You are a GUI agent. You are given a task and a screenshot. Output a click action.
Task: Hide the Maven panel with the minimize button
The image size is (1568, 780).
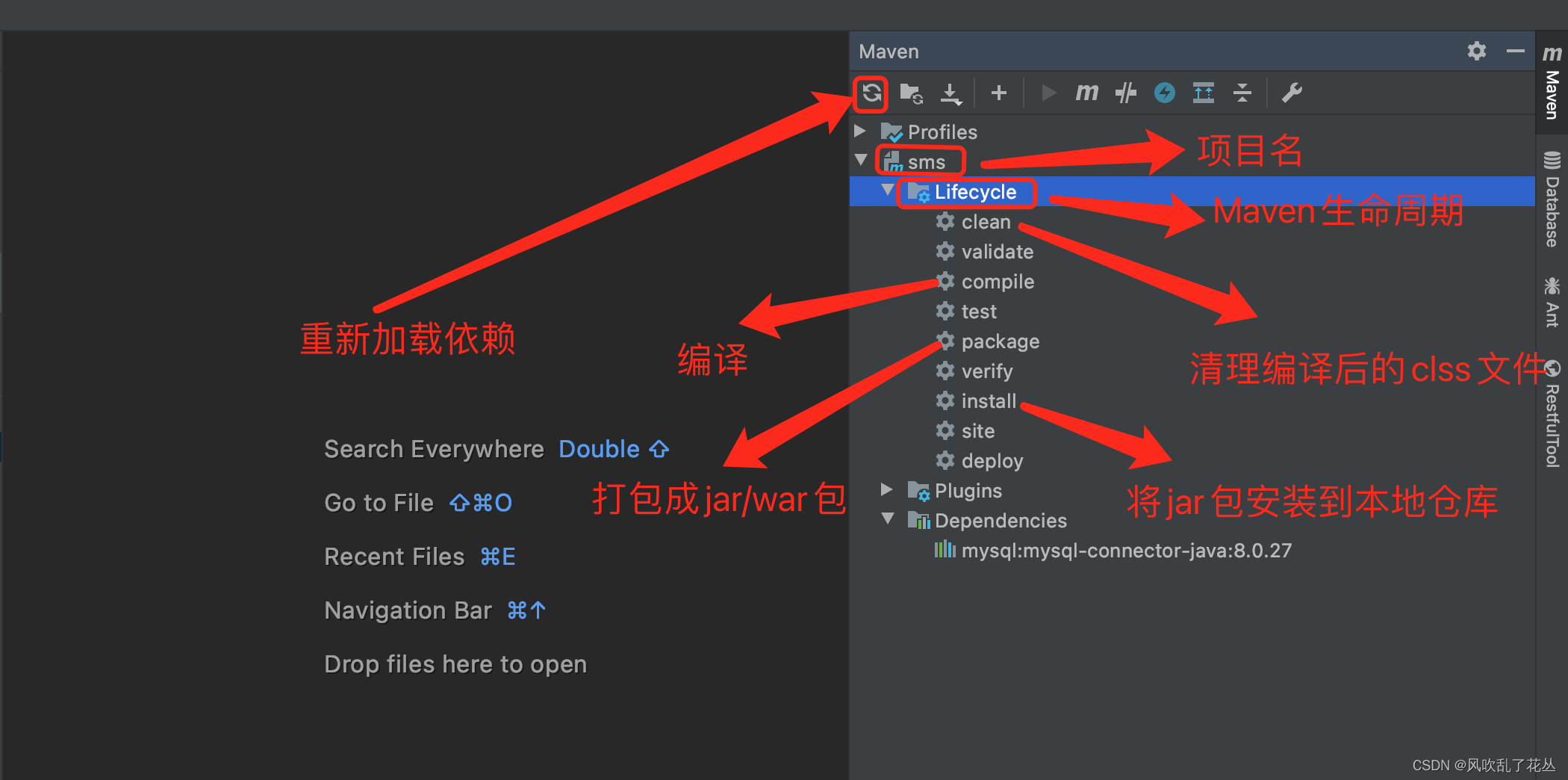click(1516, 51)
